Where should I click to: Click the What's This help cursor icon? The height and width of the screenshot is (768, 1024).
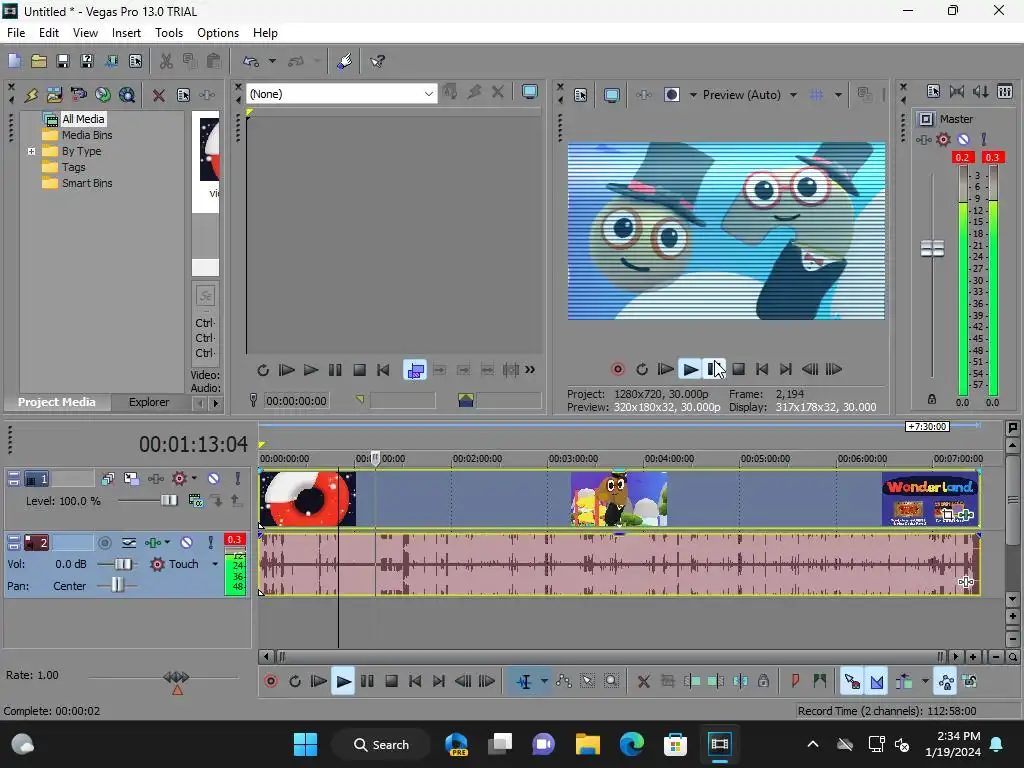pos(377,61)
